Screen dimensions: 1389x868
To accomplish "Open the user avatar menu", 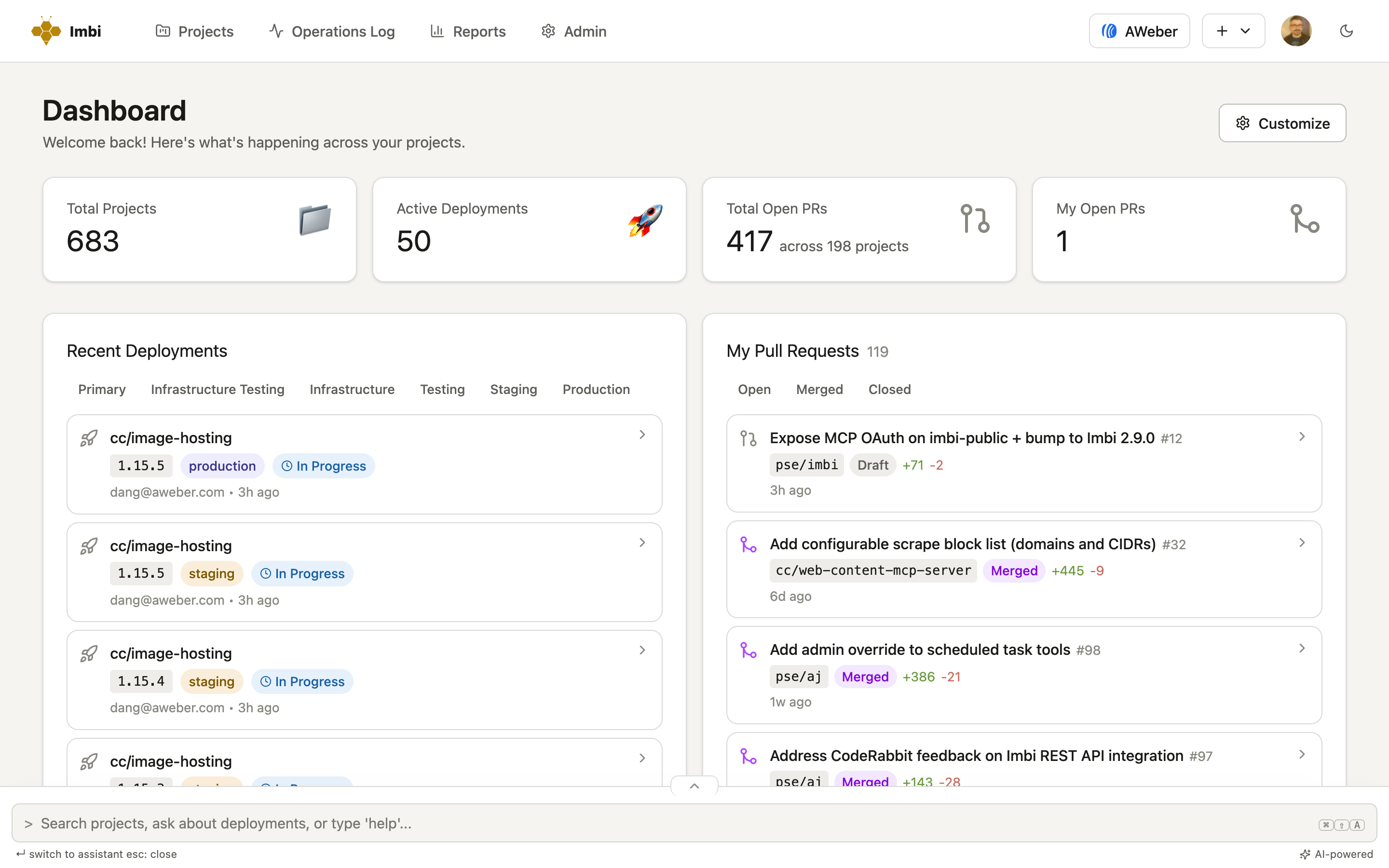I will (1296, 31).
